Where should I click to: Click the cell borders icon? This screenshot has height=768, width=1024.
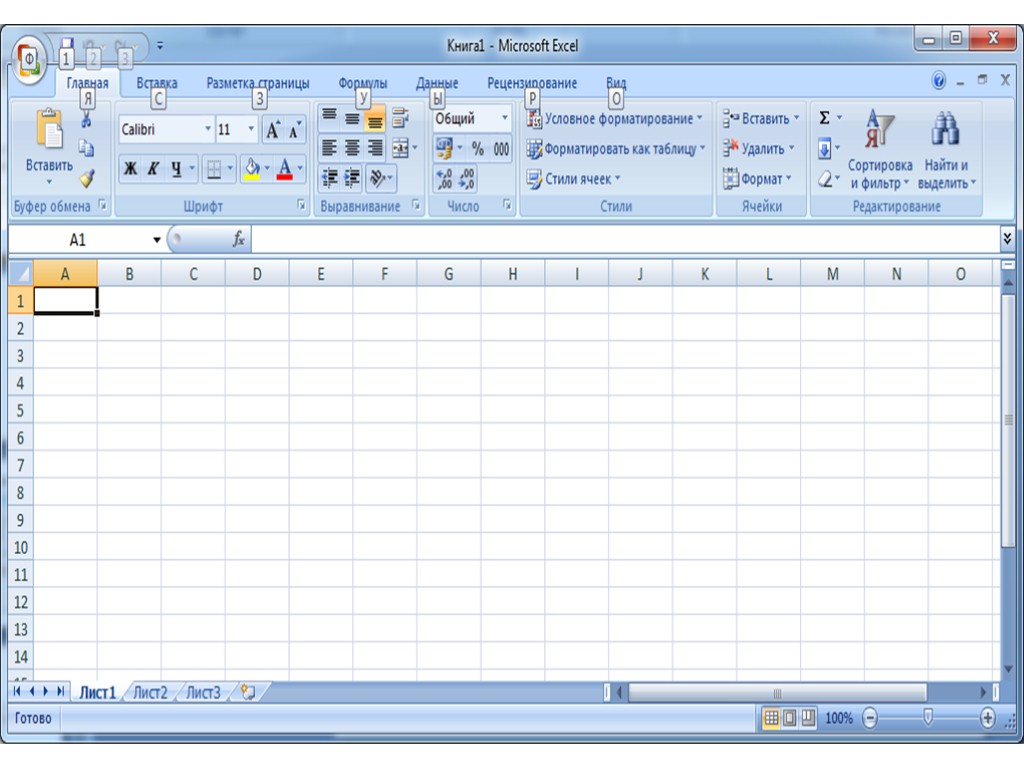coord(214,170)
